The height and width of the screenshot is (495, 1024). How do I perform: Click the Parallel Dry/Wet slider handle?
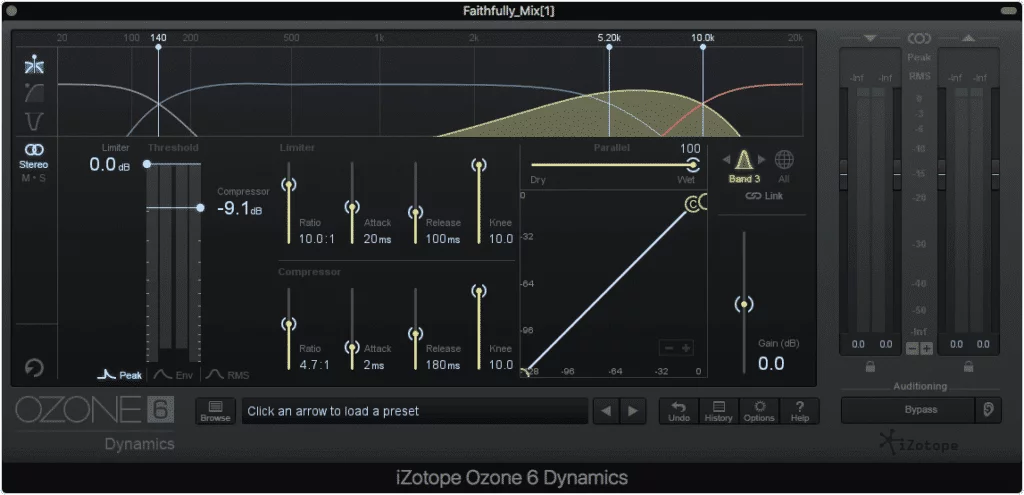691,164
